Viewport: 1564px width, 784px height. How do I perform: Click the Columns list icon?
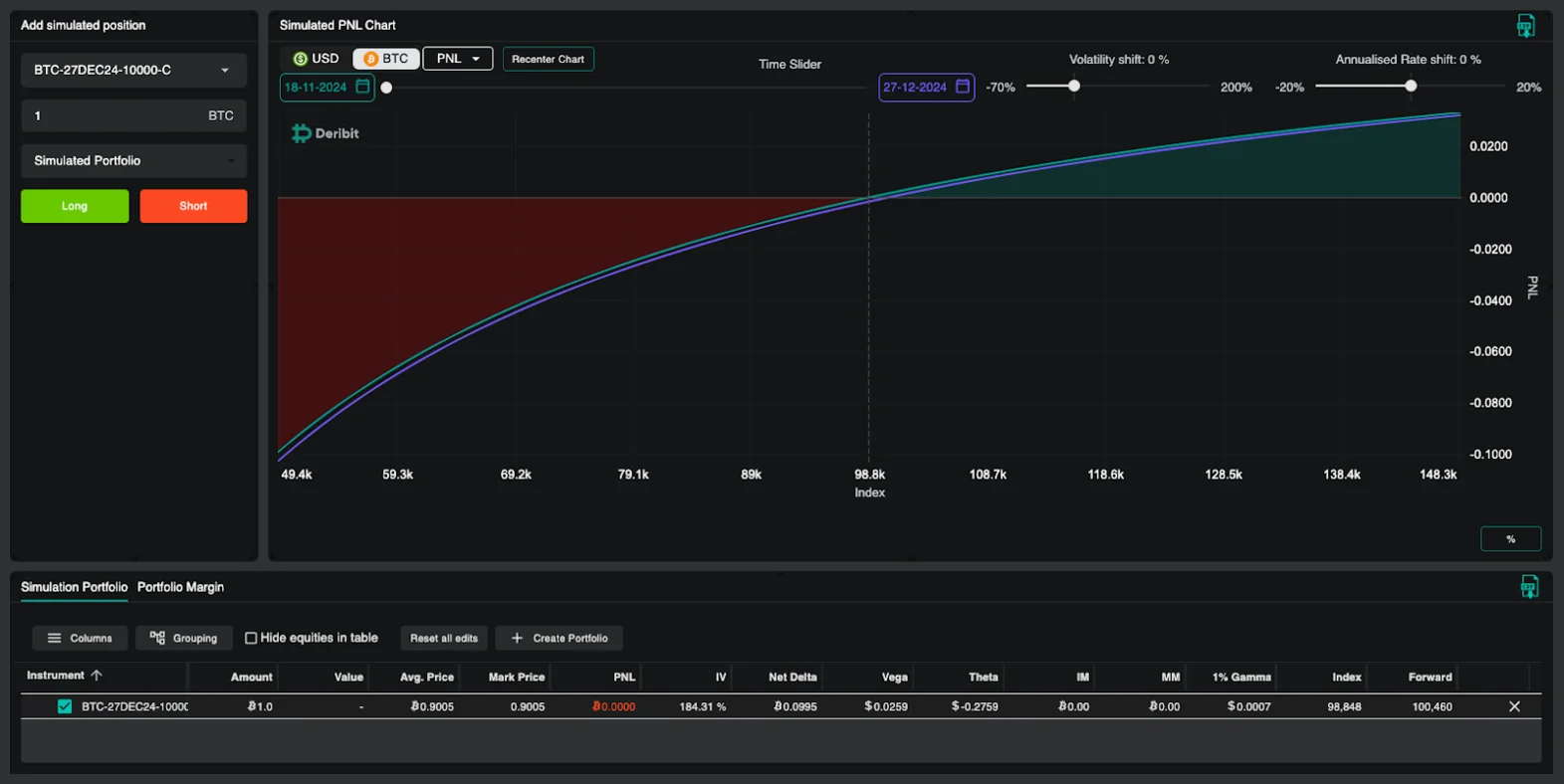pos(55,638)
